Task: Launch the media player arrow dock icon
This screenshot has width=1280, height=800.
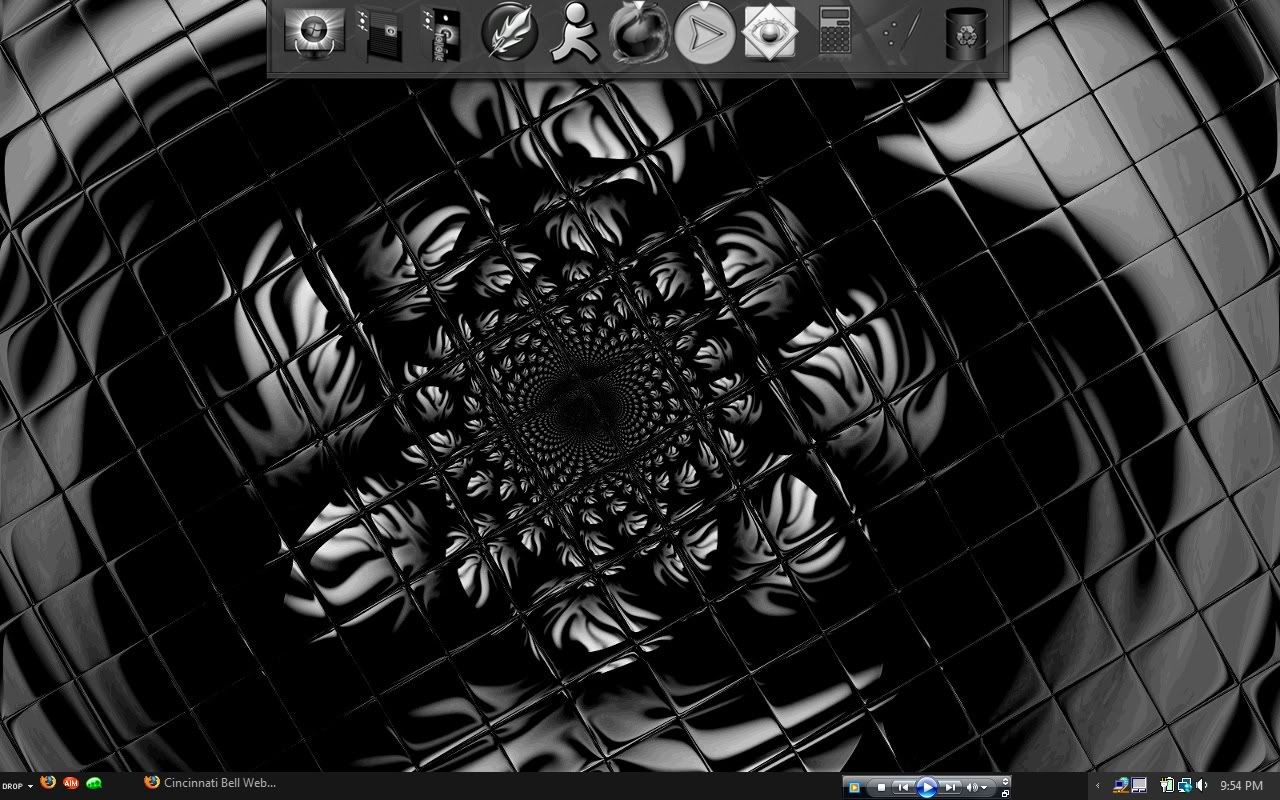Action: [705, 34]
